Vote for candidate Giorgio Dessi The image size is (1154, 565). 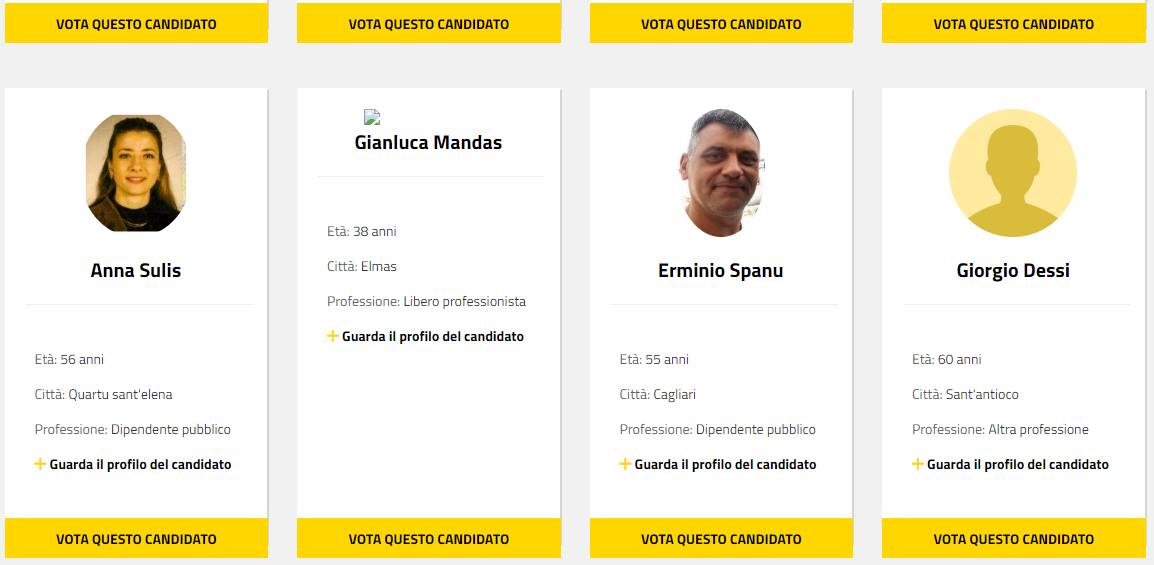[x=1013, y=539]
